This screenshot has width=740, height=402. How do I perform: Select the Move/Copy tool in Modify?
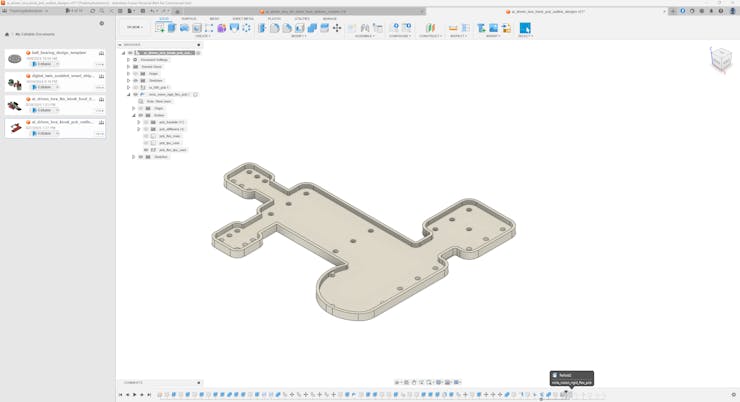337,28
